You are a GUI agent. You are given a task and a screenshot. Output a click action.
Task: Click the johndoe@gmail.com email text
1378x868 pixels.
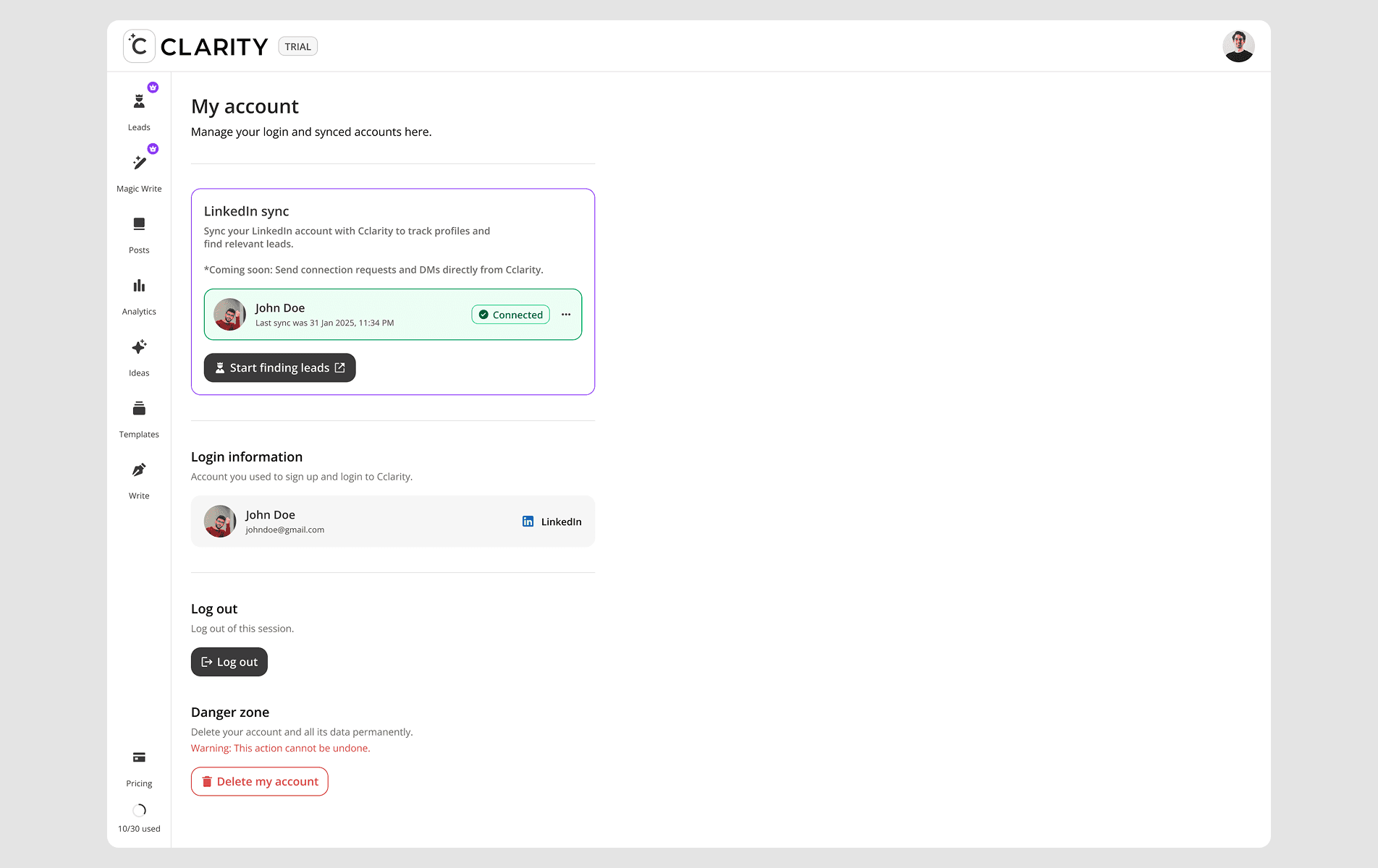point(284,529)
